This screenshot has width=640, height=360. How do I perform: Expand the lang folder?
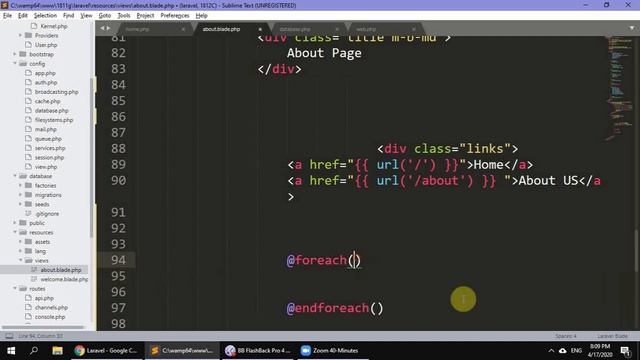[x=20, y=251]
